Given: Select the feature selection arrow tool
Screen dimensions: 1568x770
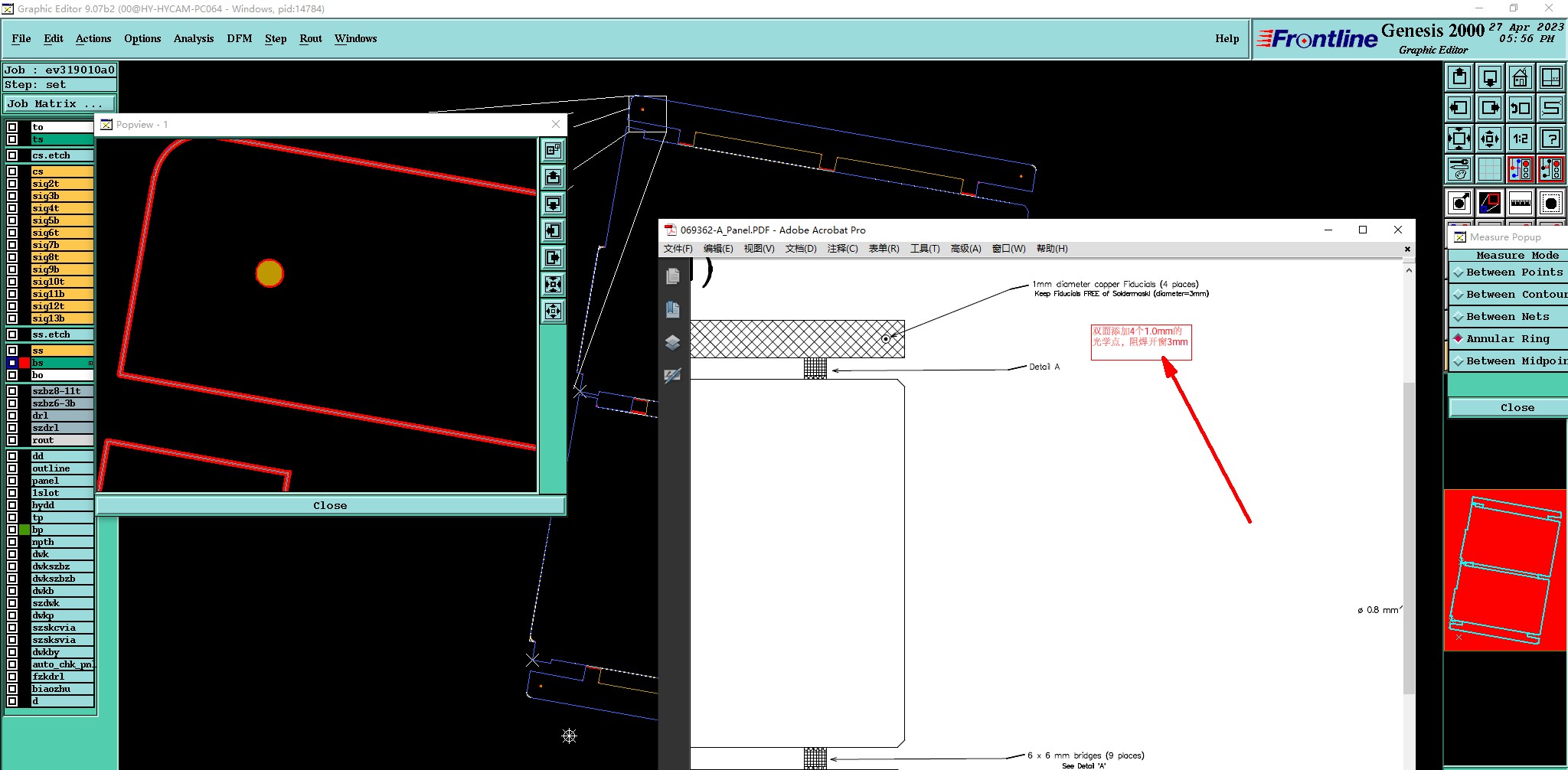Looking at the screenshot, I should pyautogui.click(x=1459, y=203).
